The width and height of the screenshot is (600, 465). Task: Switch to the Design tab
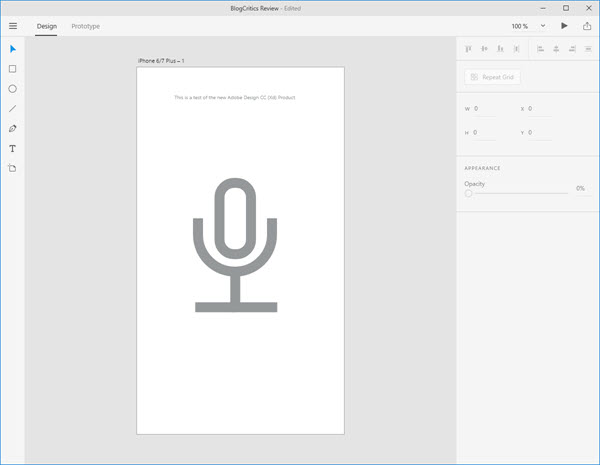[47, 26]
